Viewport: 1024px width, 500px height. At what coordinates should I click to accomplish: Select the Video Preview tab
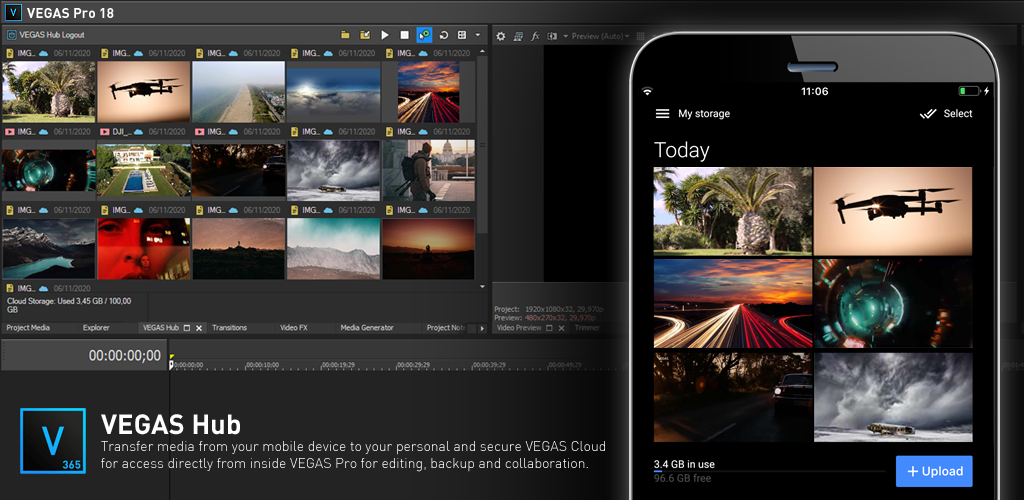519,328
